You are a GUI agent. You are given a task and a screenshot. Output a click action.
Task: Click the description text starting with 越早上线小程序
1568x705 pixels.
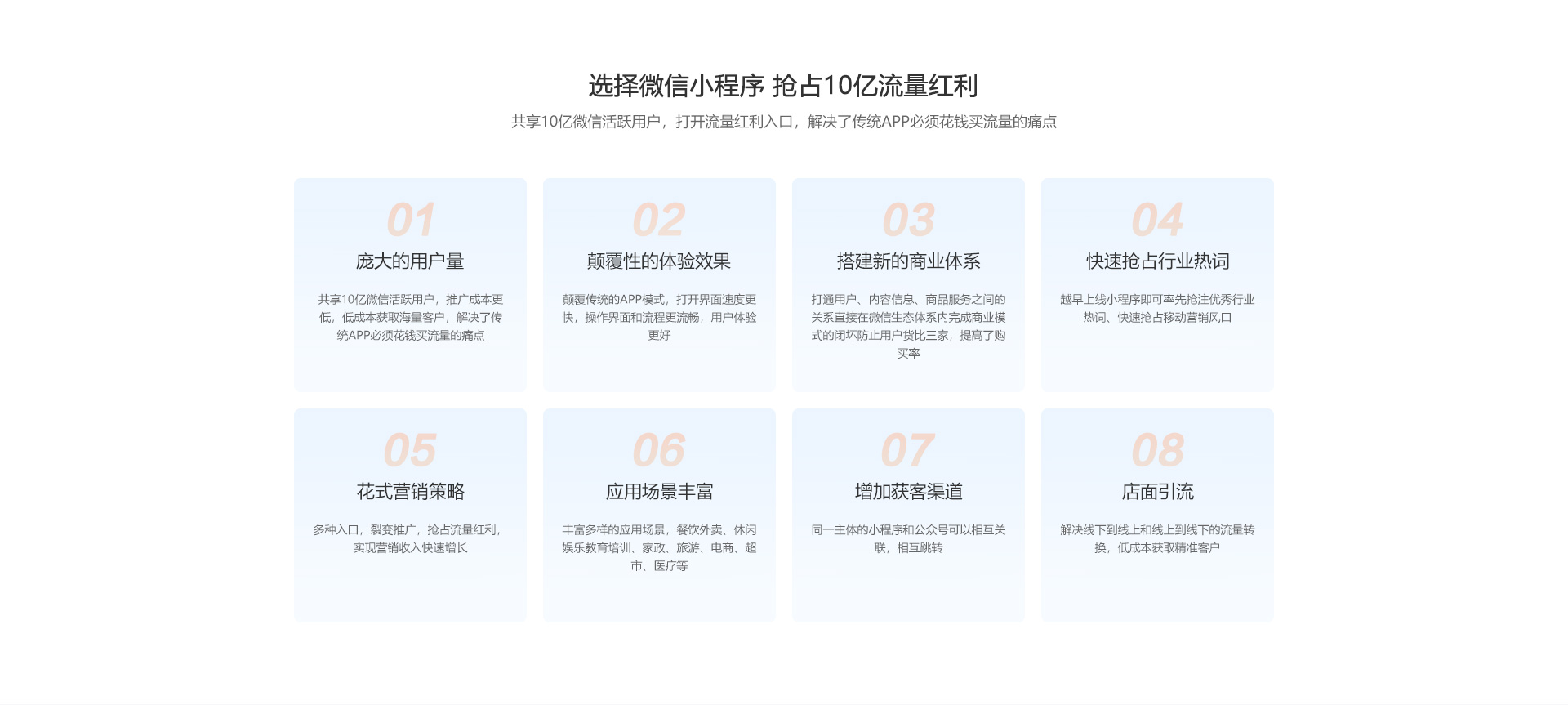click(1157, 308)
